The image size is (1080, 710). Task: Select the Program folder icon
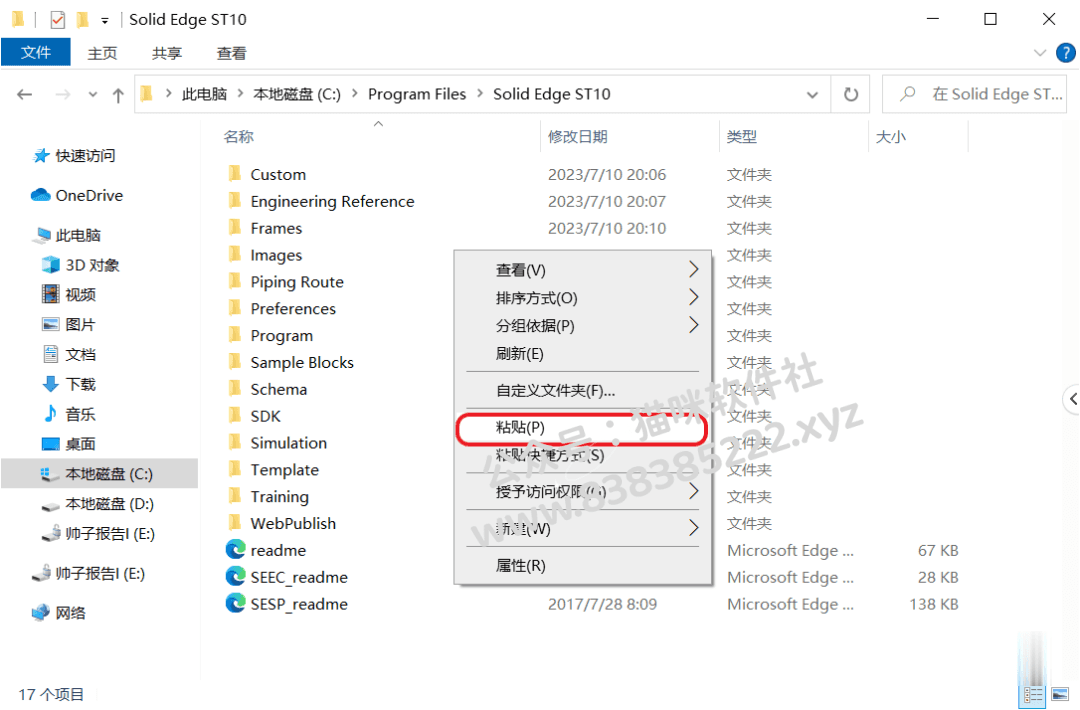point(235,335)
